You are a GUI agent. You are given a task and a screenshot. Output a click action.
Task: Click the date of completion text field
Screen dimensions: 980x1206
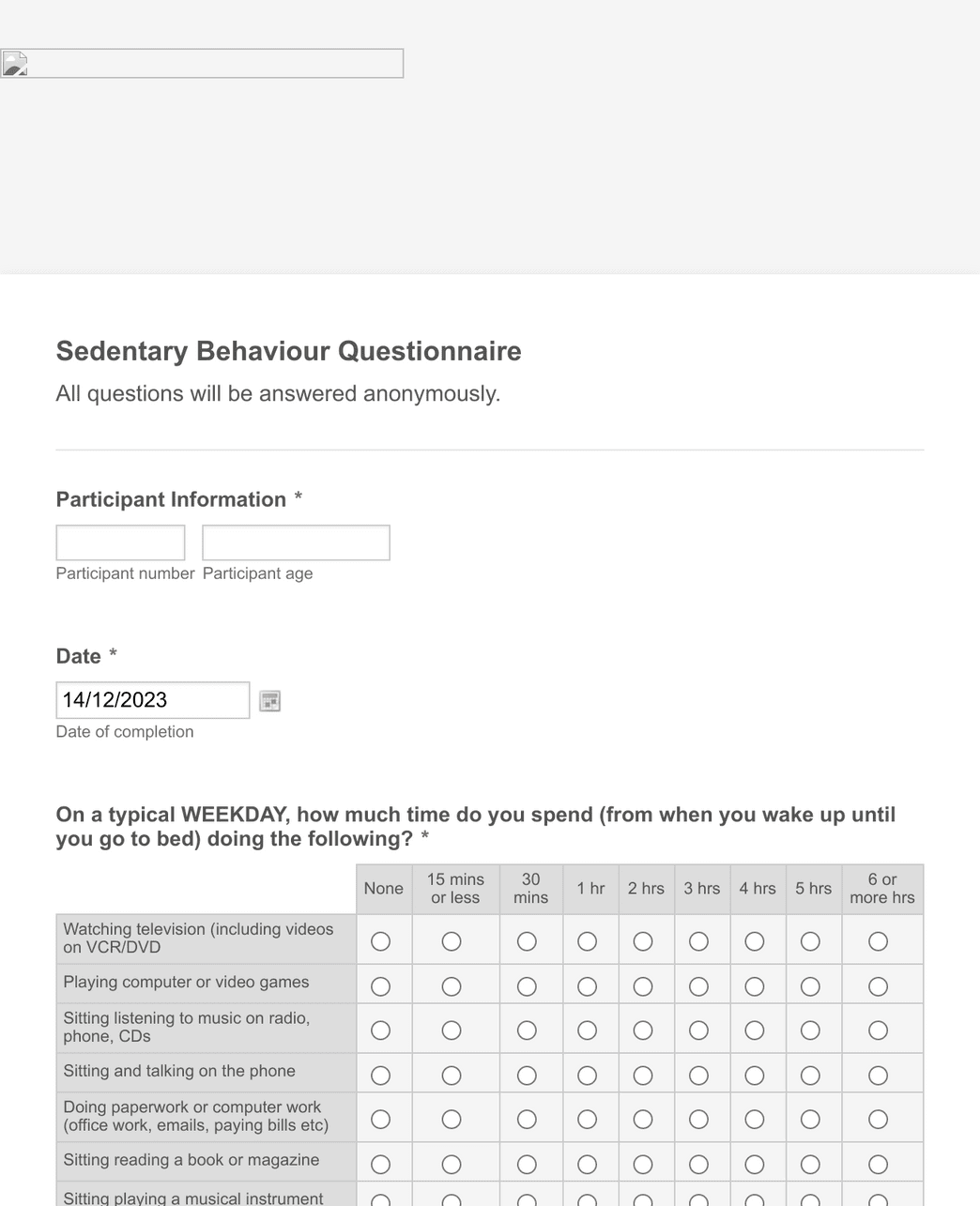tap(151, 699)
